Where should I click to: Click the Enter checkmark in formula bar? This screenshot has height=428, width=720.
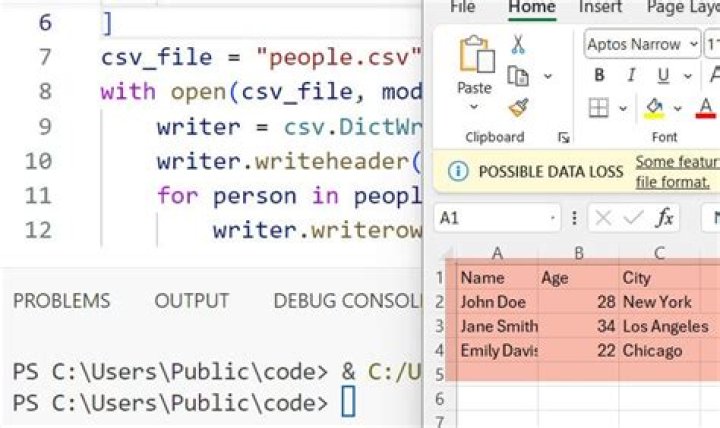(633, 217)
